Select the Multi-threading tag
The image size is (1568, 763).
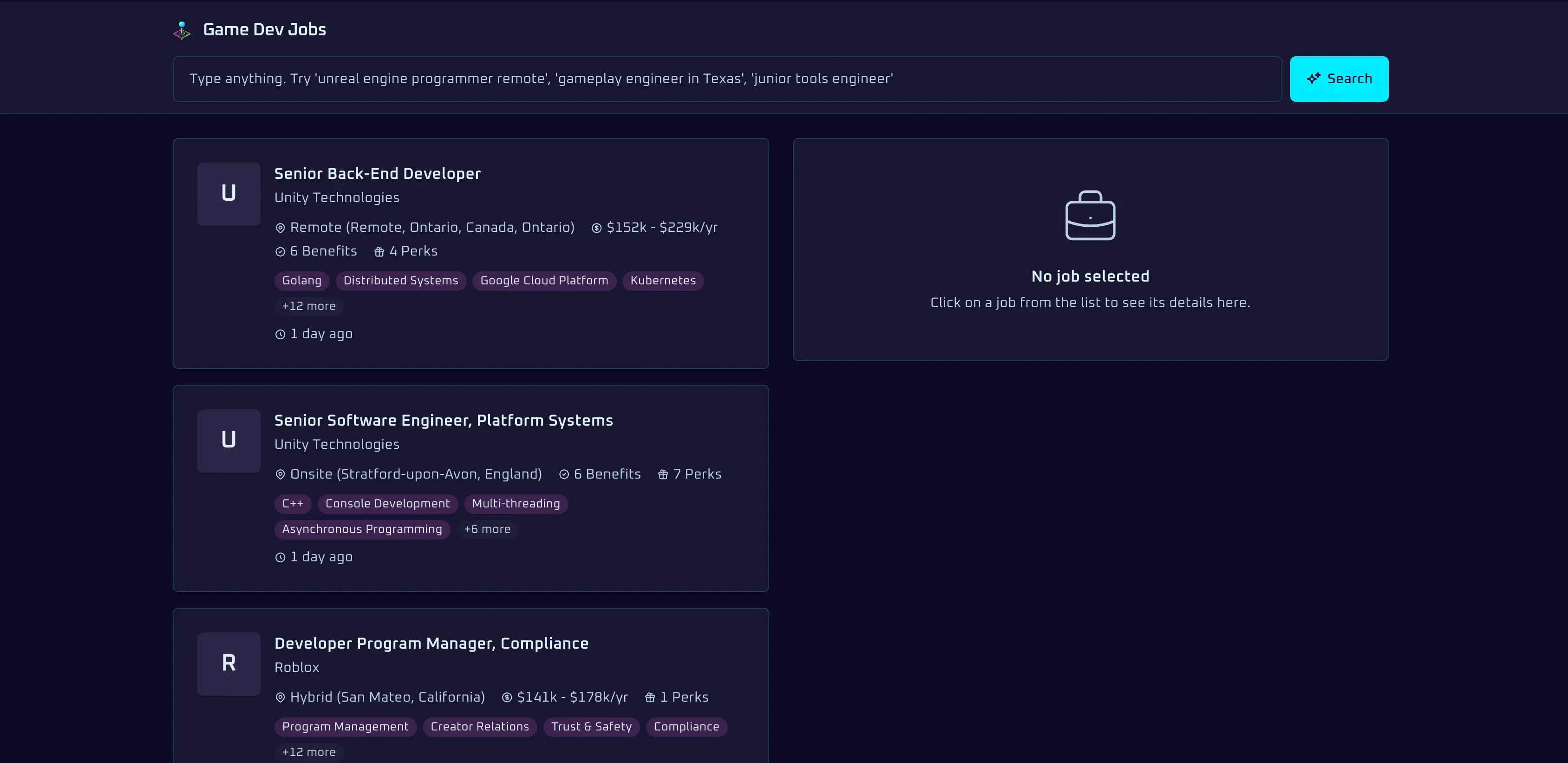(x=516, y=504)
